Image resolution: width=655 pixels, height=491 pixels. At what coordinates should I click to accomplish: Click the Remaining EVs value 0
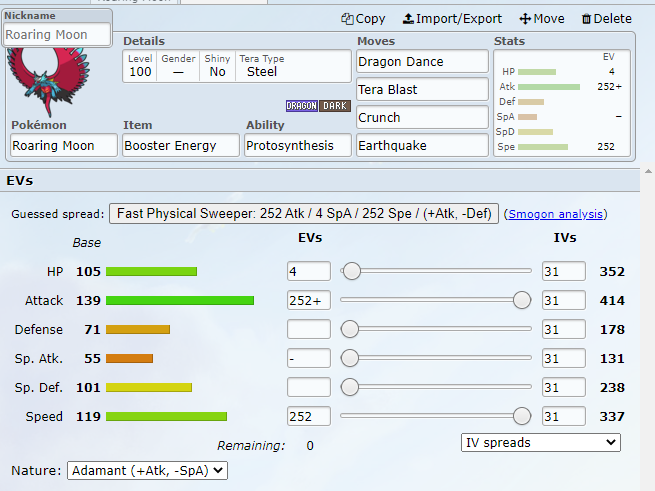tap(310, 445)
